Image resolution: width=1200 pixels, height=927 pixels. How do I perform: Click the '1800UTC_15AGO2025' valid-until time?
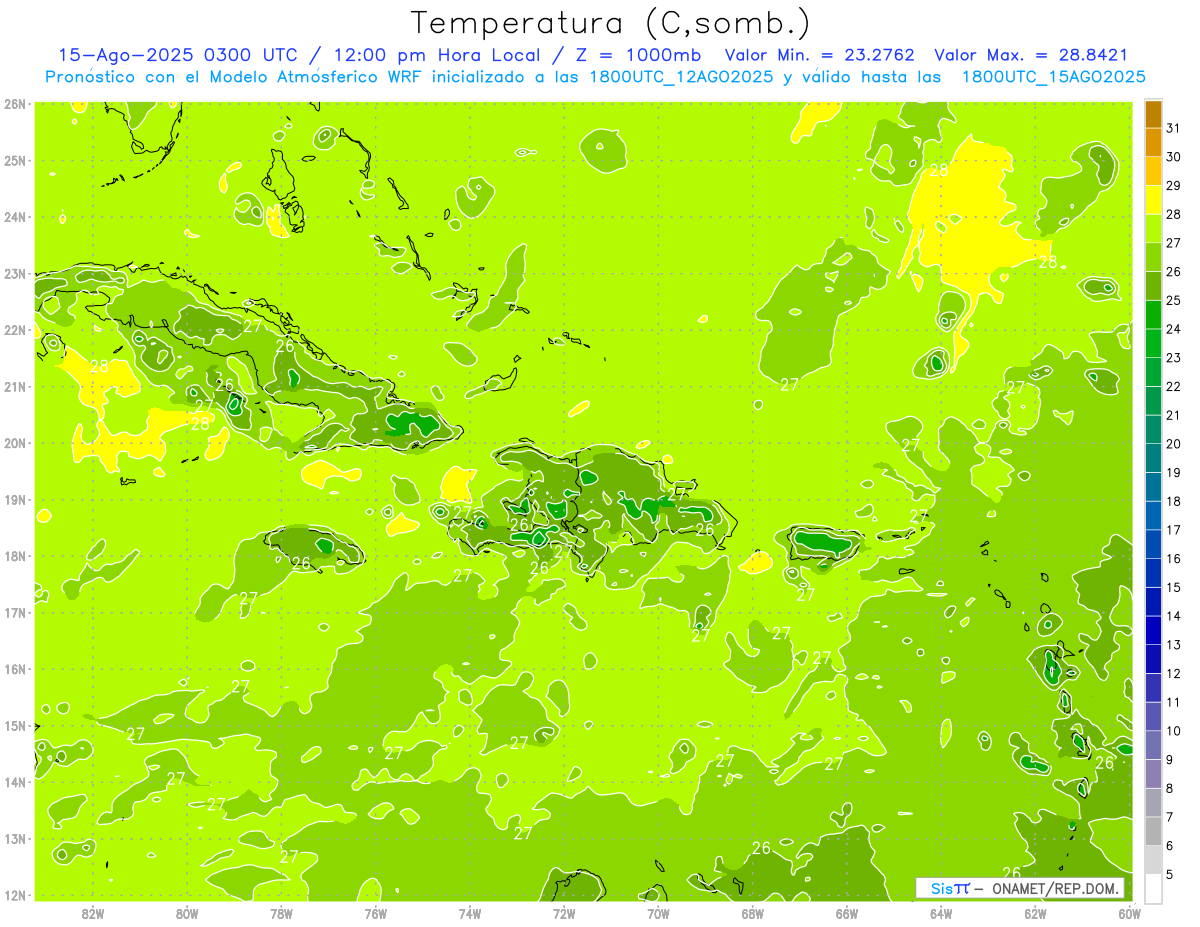1053,77
